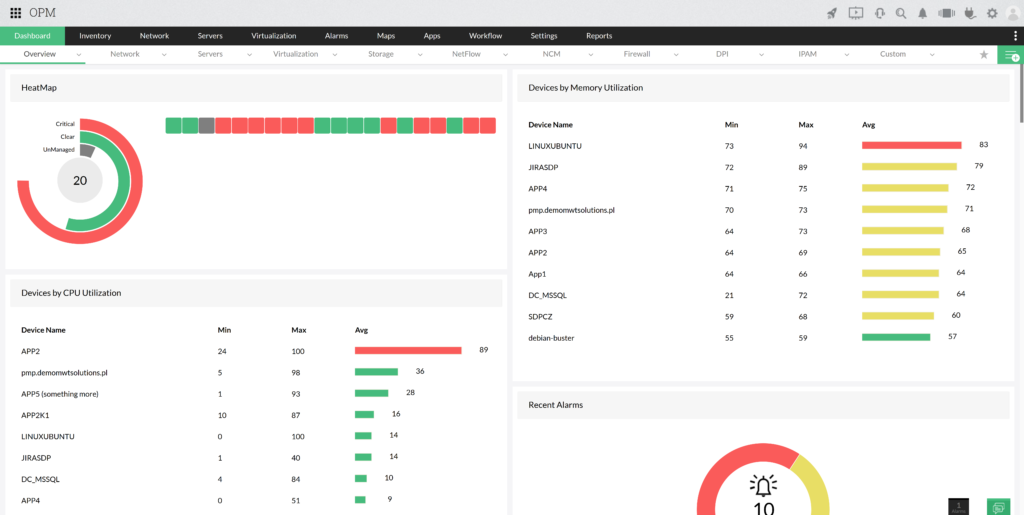Open APP2 device in CPU Utilization
Screen dimensions: 1024x515
click(30, 351)
